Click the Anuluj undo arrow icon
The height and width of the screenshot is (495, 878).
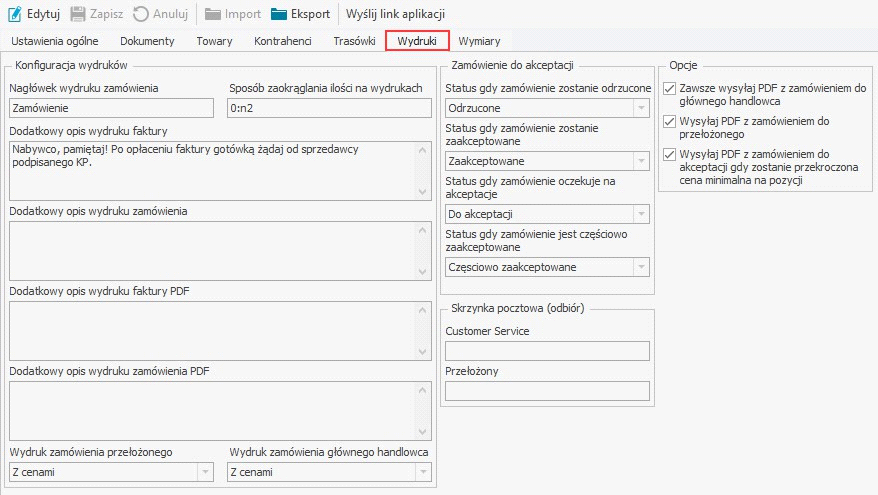(x=141, y=14)
